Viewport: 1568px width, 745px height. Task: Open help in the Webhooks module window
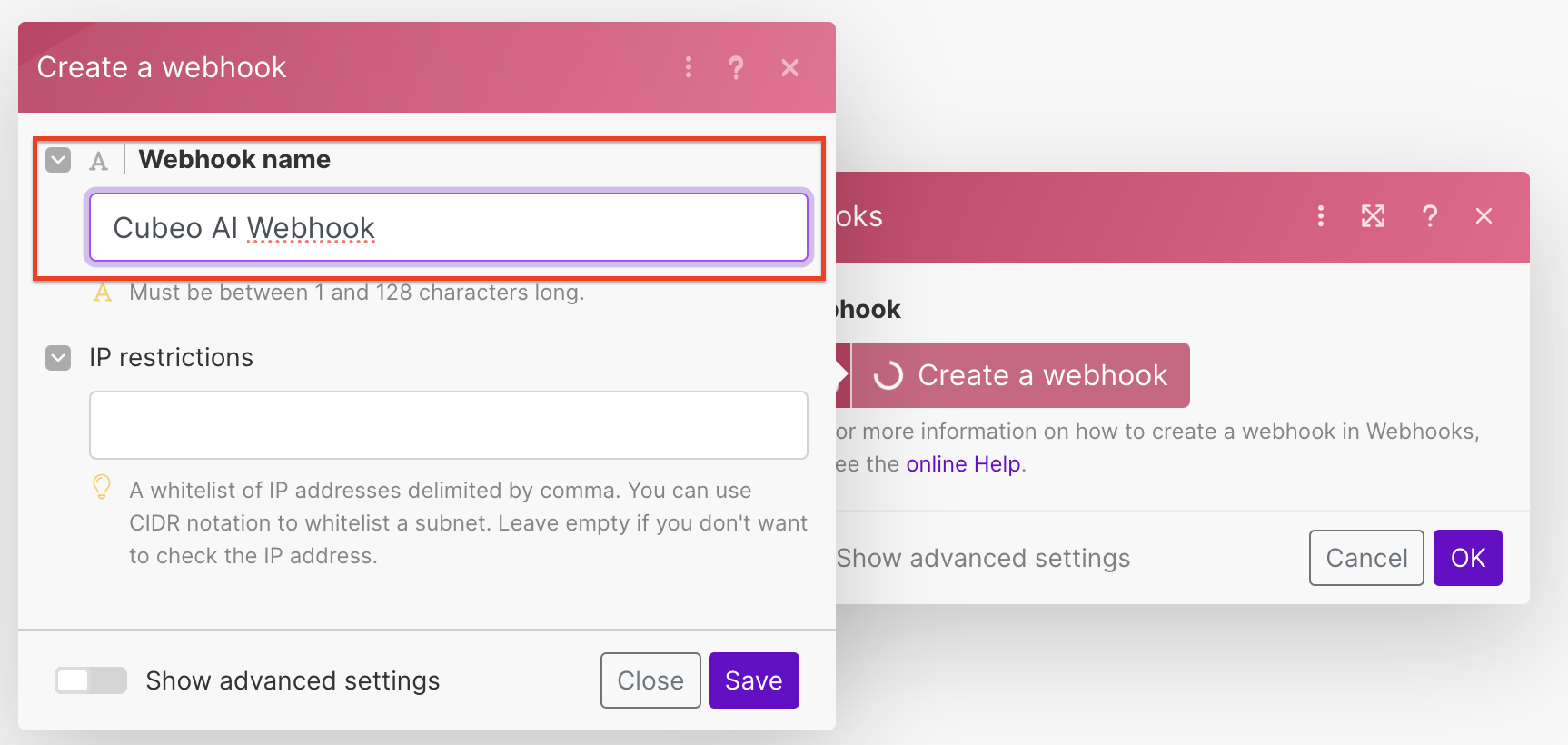point(1430,216)
